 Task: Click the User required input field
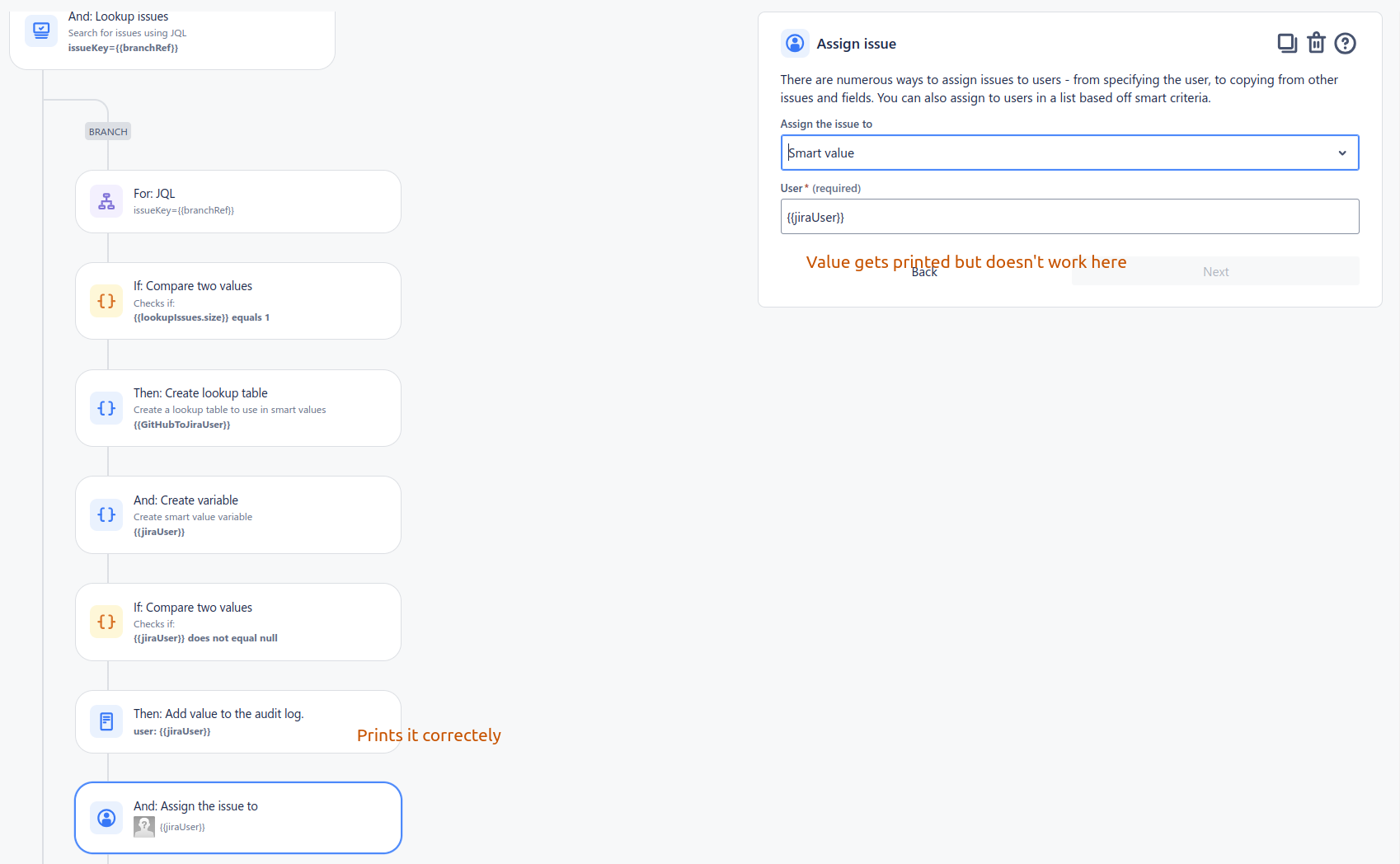click(1069, 217)
